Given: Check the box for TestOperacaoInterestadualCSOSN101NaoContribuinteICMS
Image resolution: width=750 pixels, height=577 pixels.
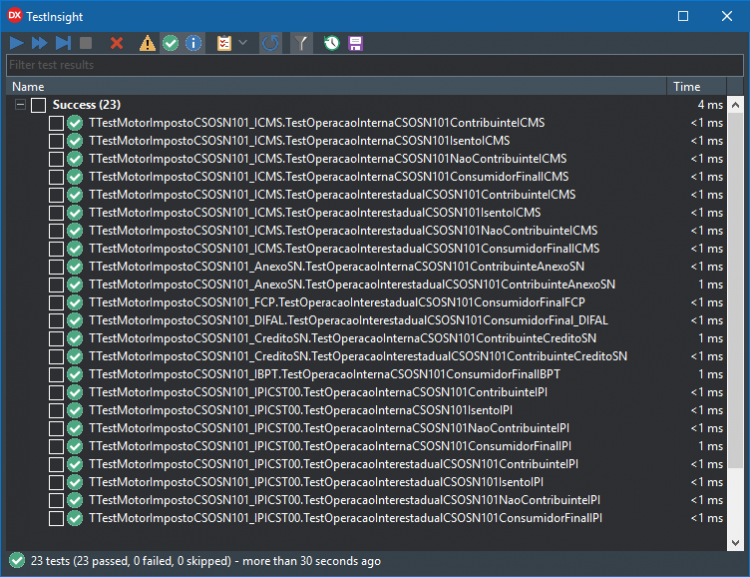Looking at the screenshot, I should tap(56, 231).
